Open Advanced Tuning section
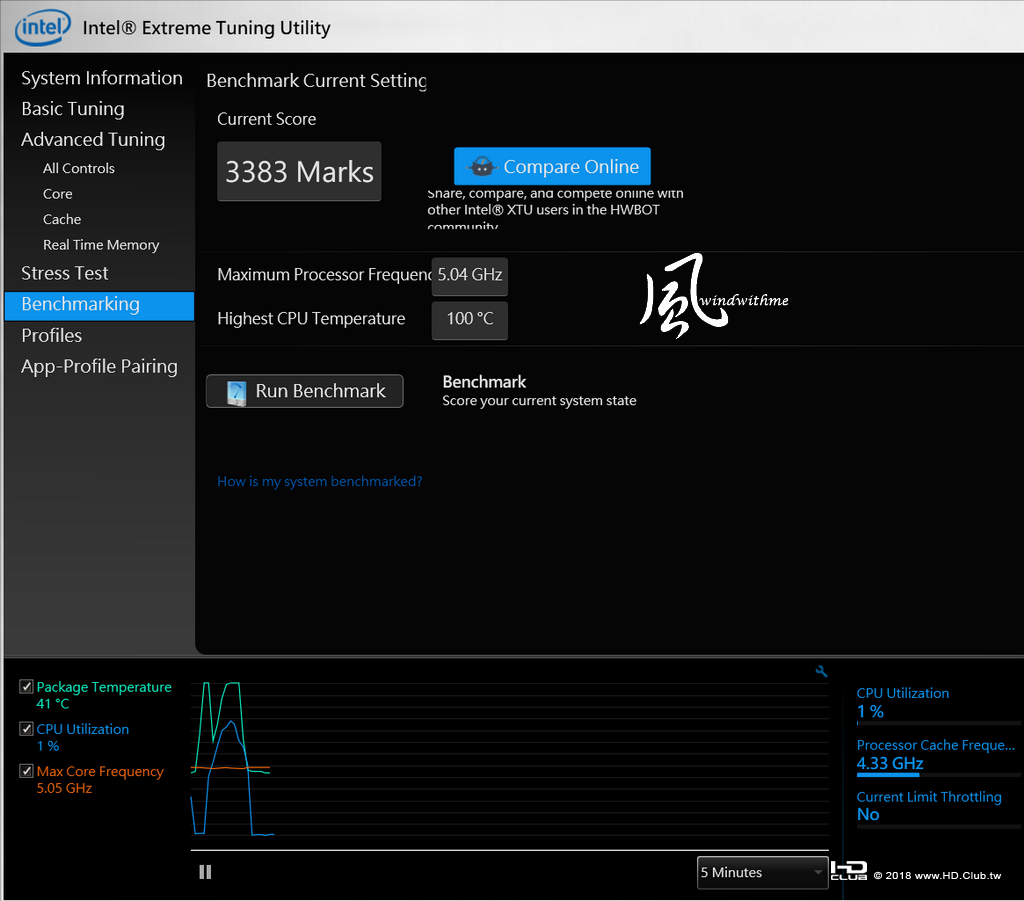This screenshot has height=901, width=1024. point(93,139)
